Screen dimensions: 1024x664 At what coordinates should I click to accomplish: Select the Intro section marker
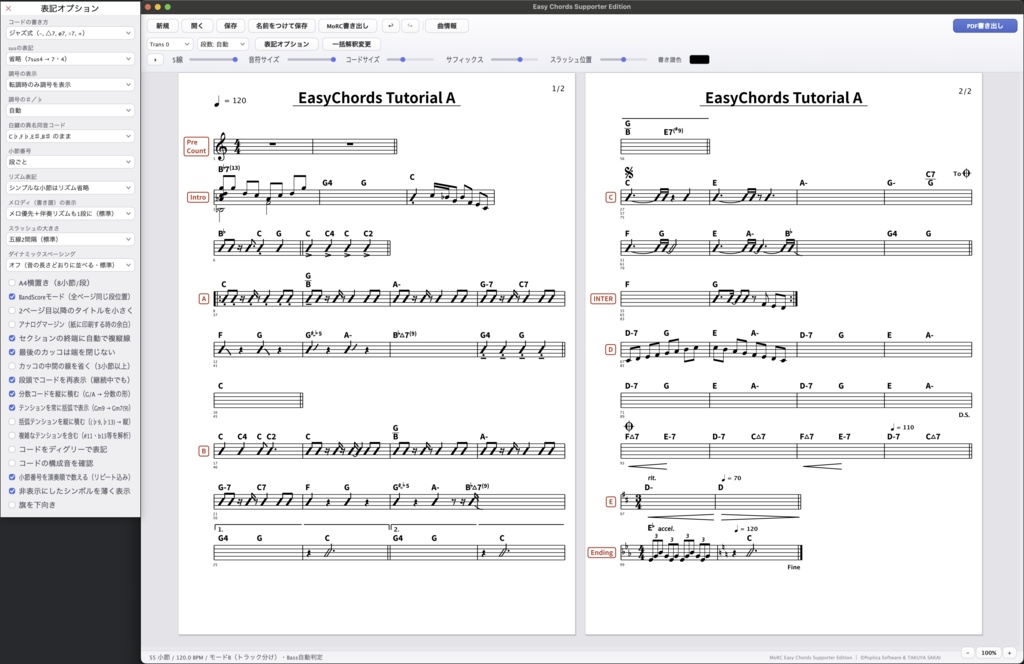[x=198, y=197]
